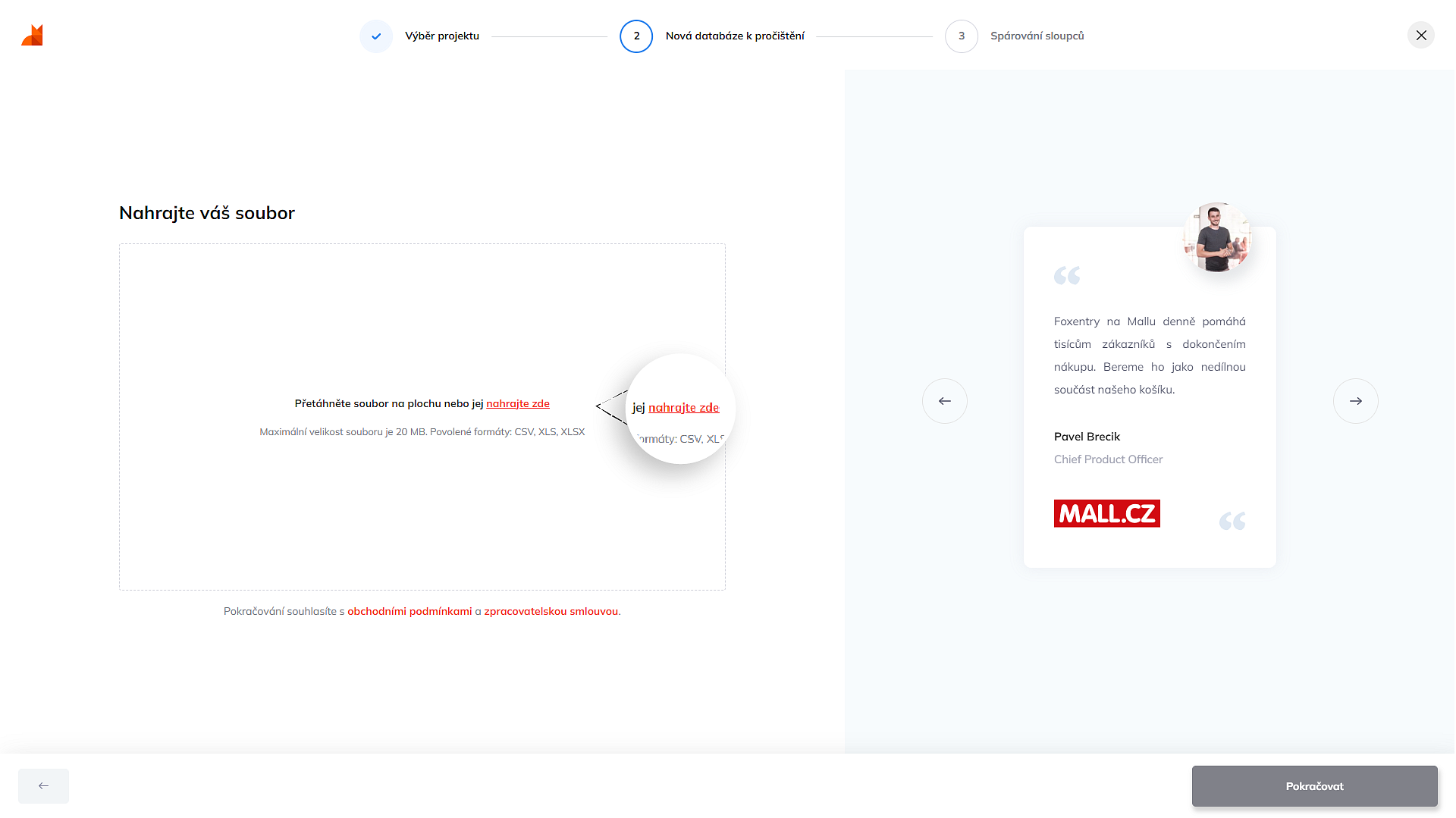Click the opening quote mark icon
Viewport: 1456px width, 818px height.
[x=1067, y=276]
